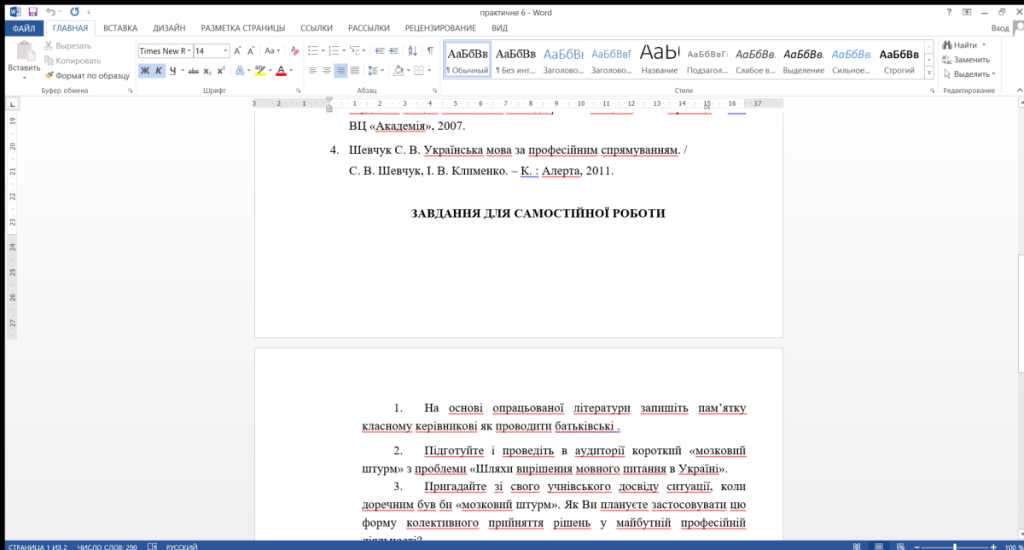Click the zoom out minus button
Viewport: 1024px width, 550px height.
point(917,547)
